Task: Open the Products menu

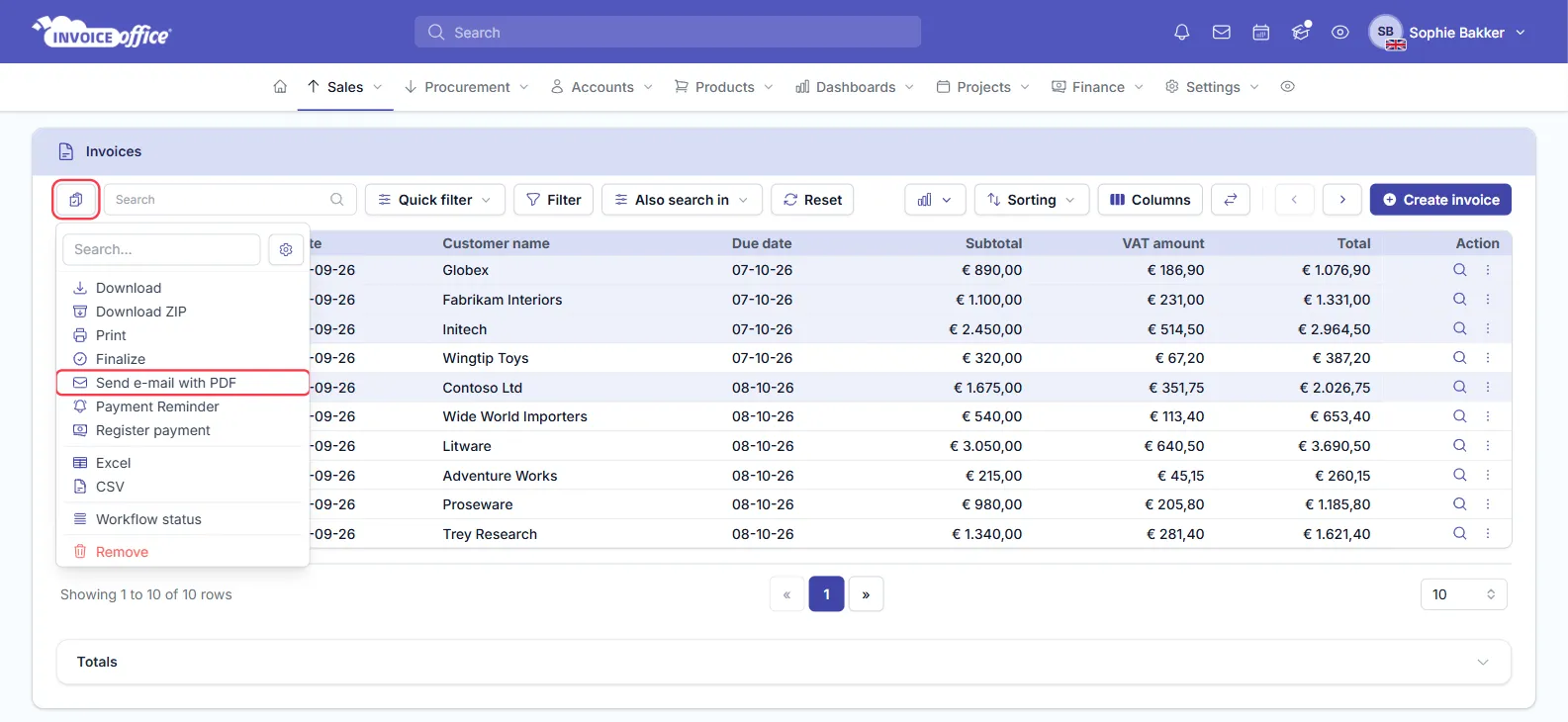Action: 724,87
